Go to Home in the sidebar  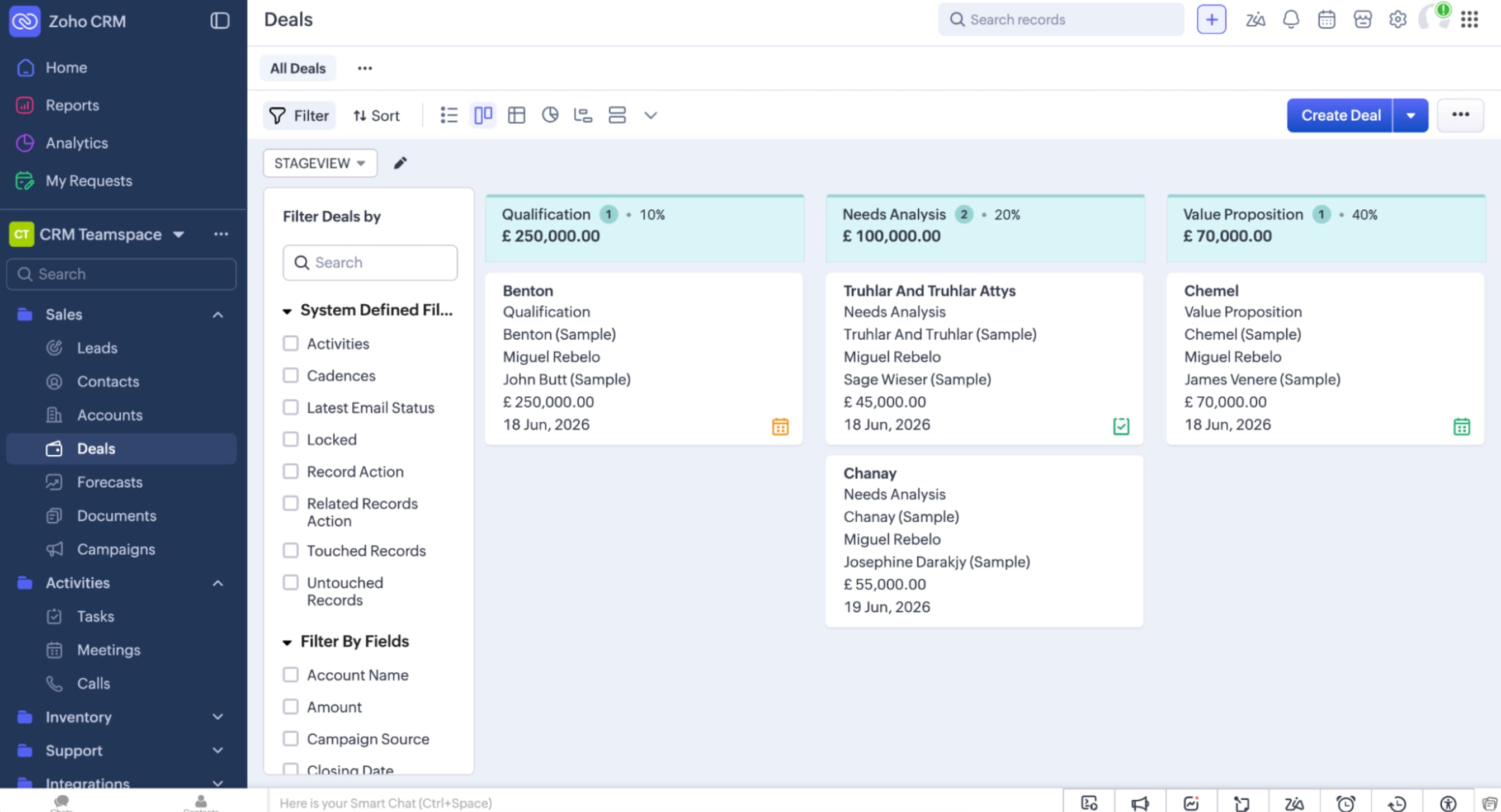tap(66, 68)
